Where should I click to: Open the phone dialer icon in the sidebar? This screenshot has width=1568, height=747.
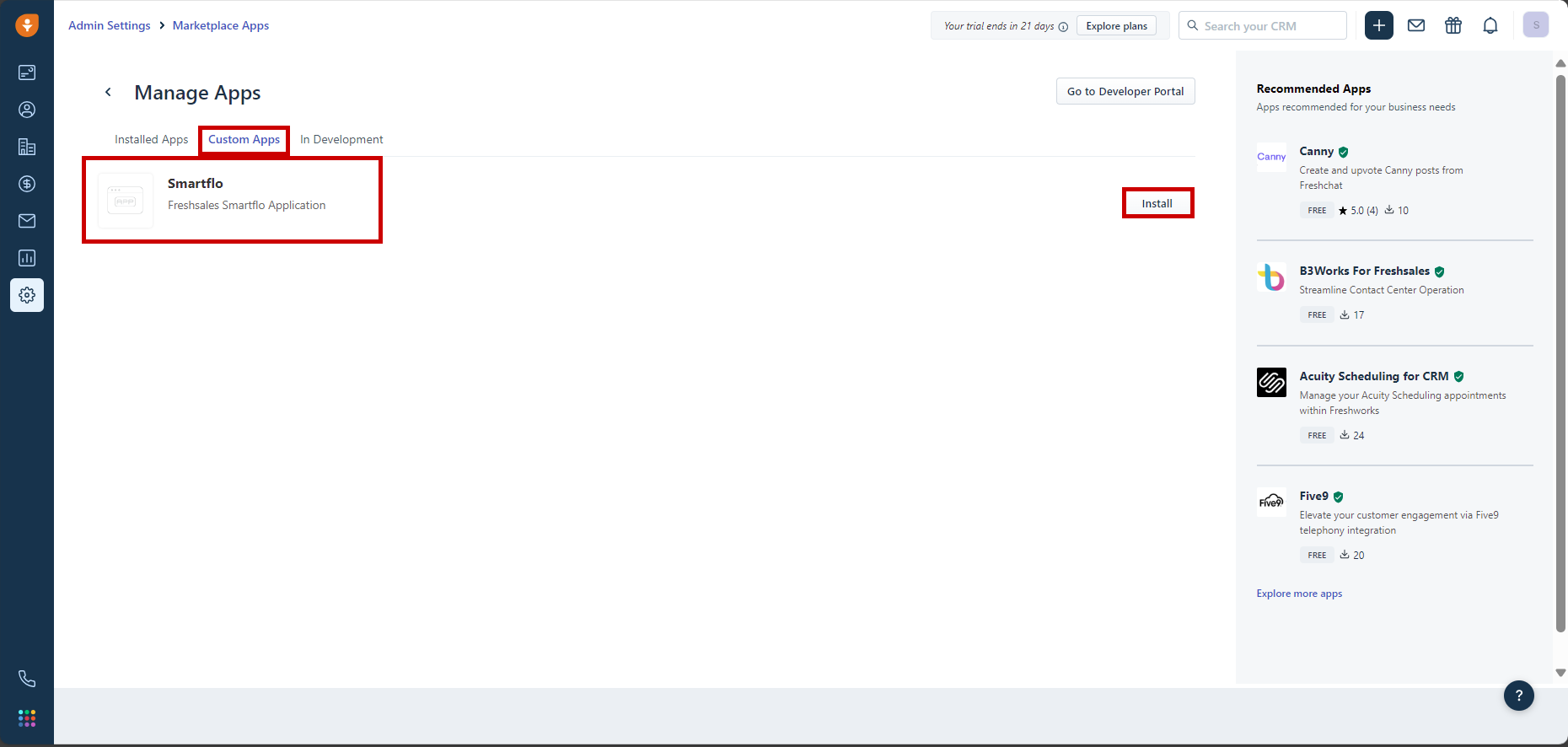click(27, 679)
